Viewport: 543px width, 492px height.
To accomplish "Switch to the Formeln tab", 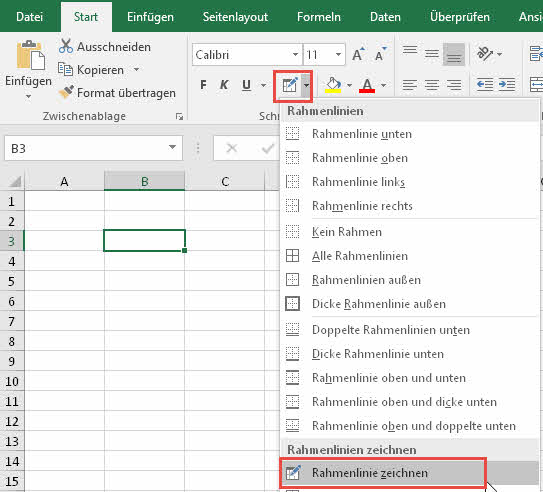I will click(319, 17).
